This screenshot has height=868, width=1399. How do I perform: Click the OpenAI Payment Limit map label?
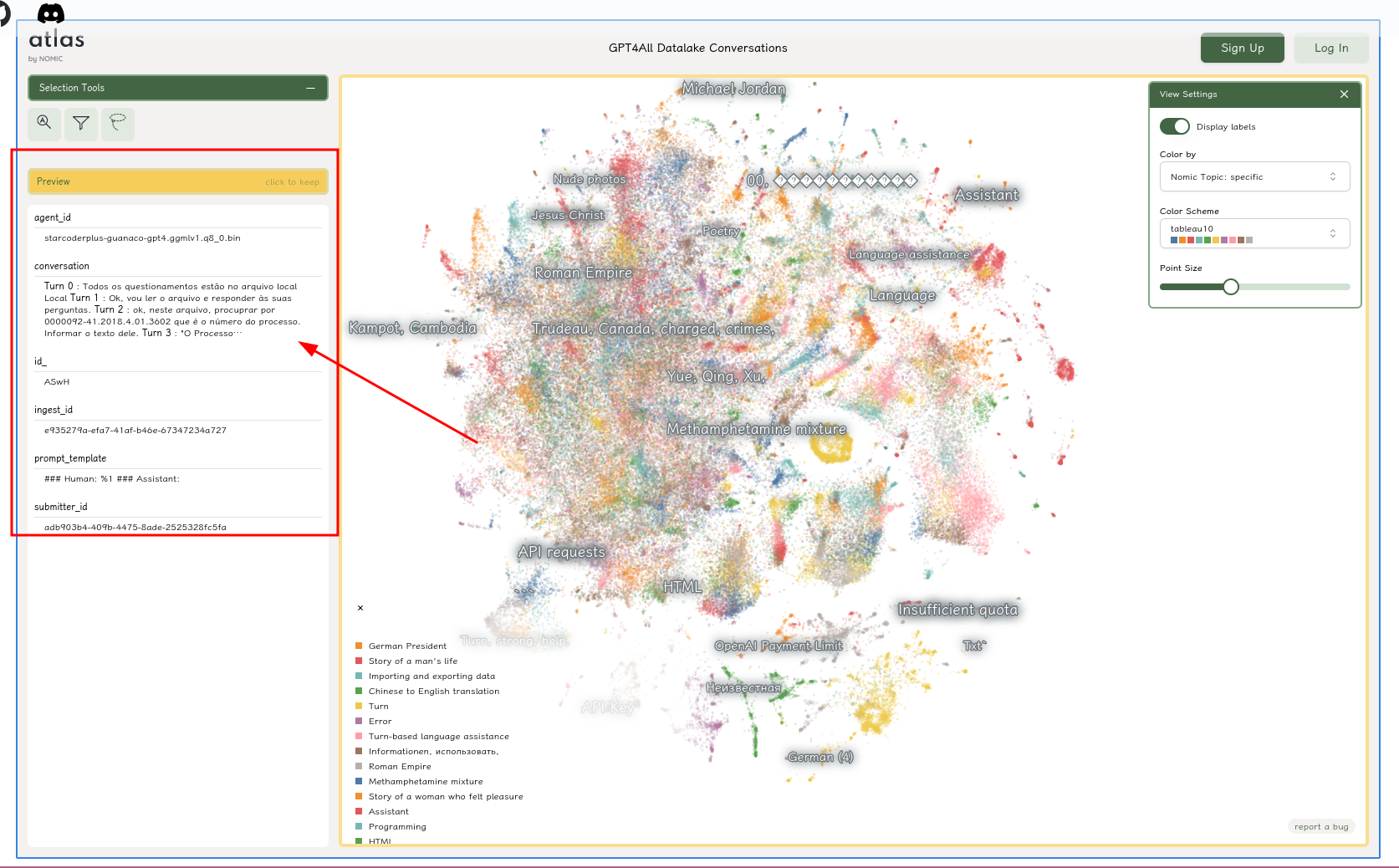779,646
